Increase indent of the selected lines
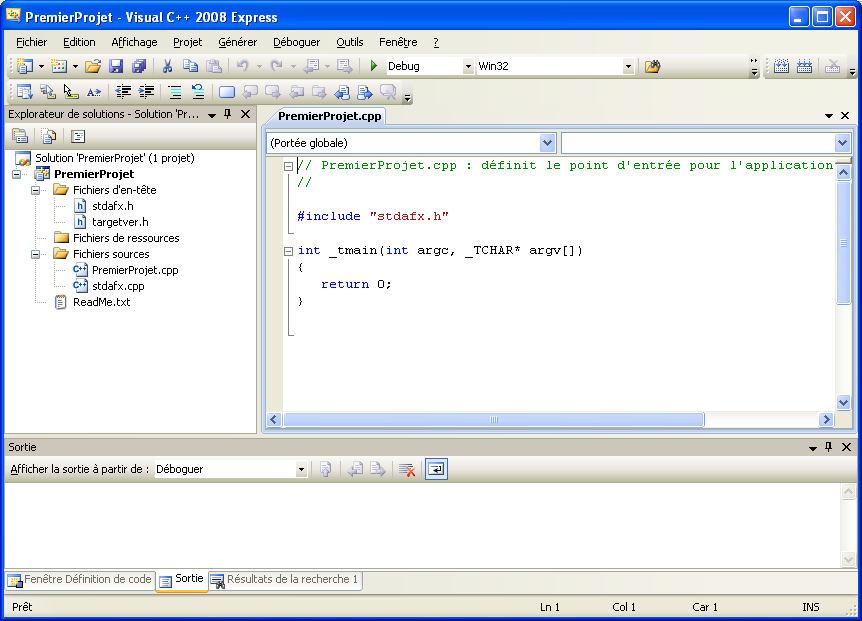The height and width of the screenshot is (621, 862). (146, 92)
